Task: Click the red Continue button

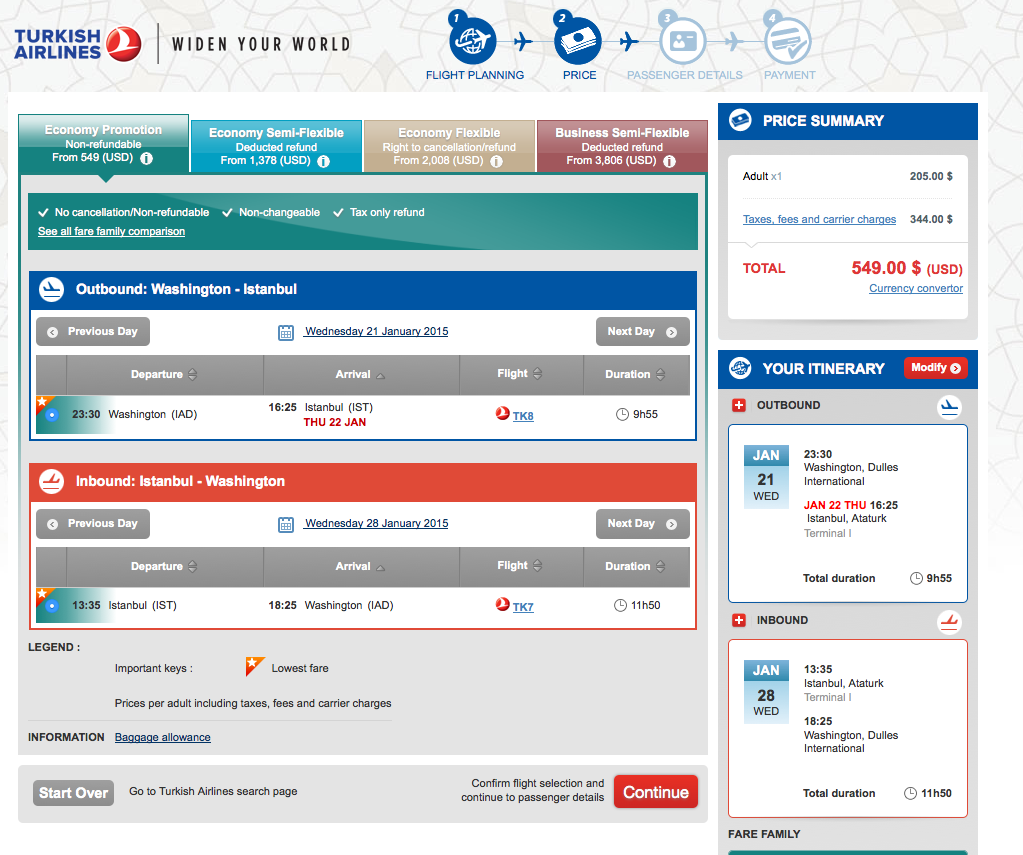Action: [x=656, y=792]
